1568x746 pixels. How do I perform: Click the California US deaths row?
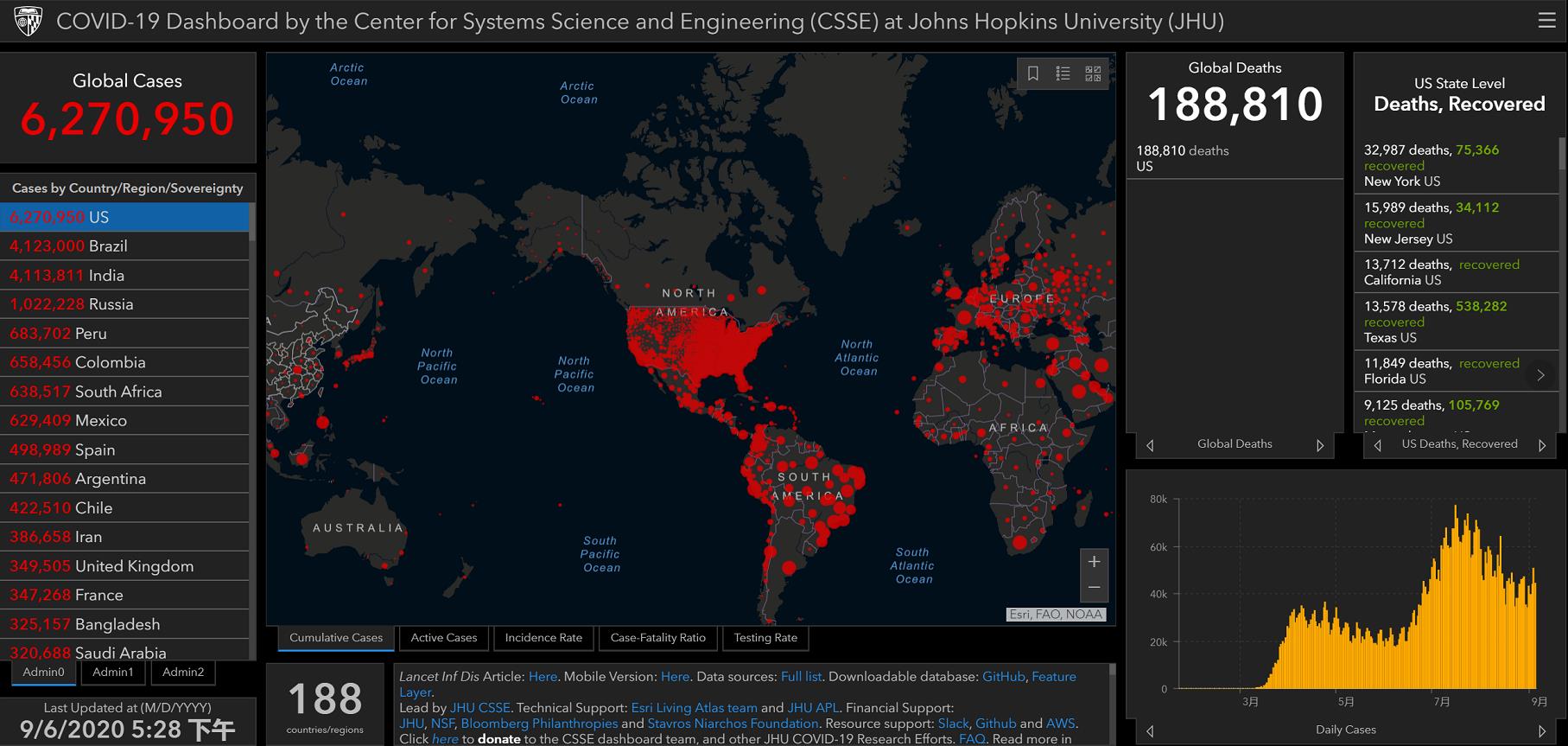(1456, 272)
